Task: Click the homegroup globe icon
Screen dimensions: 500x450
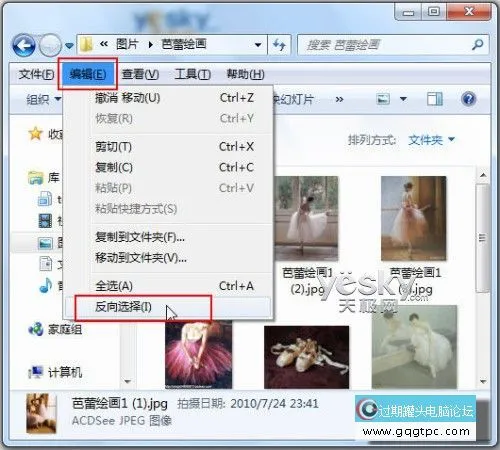Action: (36, 329)
